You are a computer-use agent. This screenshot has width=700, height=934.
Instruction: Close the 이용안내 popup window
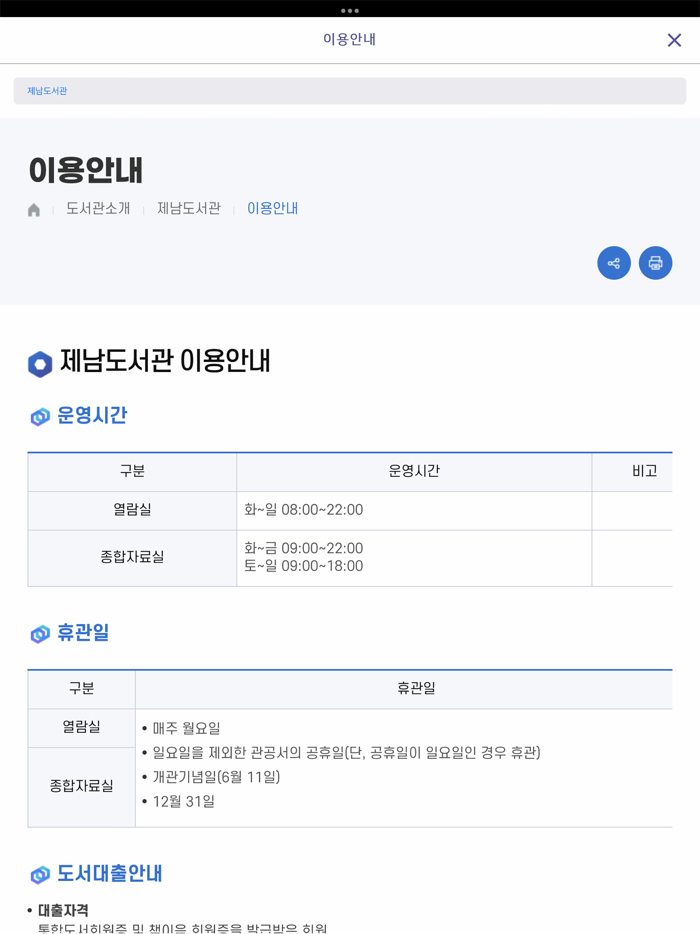pyautogui.click(x=676, y=40)
